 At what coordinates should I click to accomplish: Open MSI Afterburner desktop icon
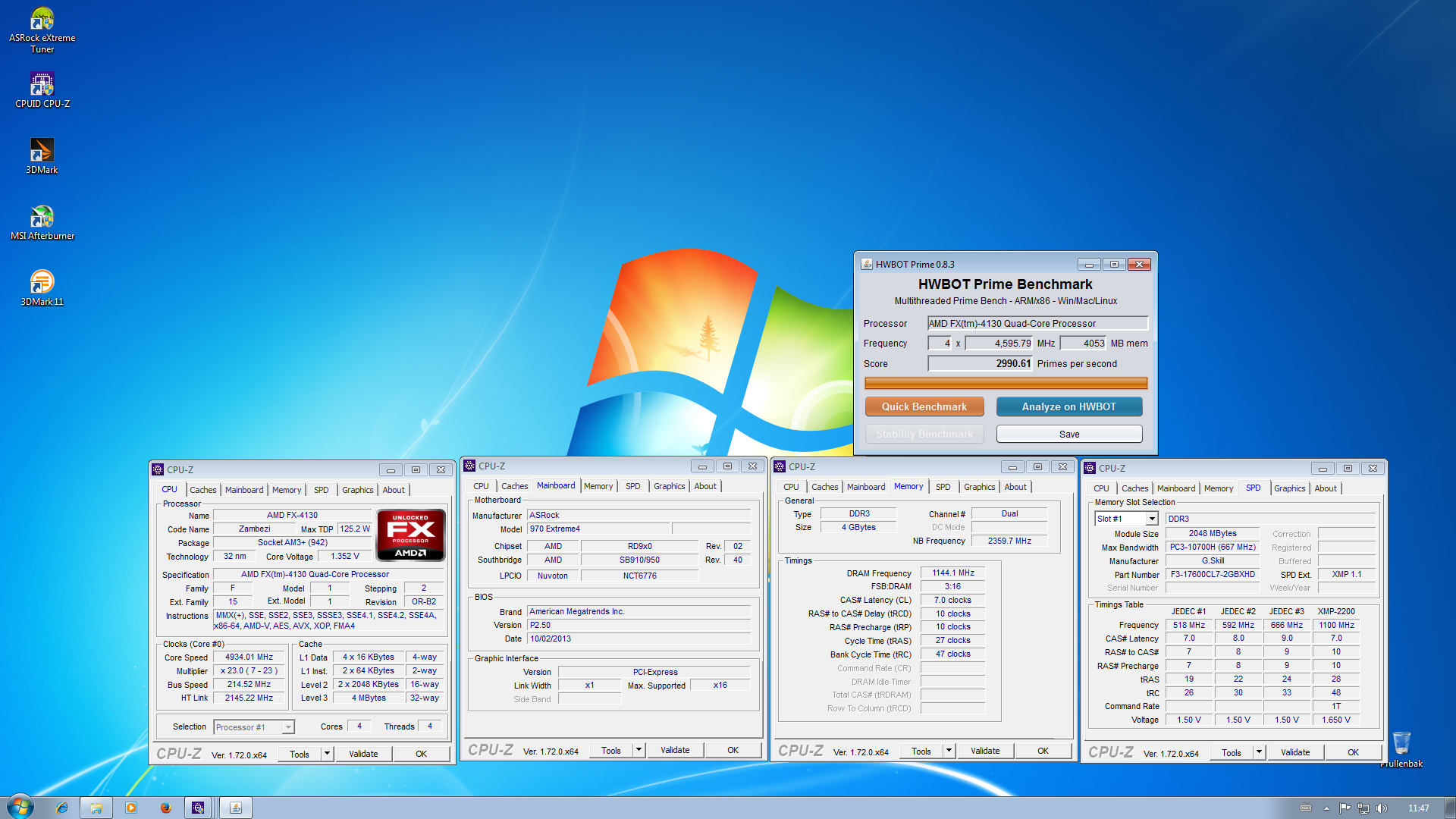click(x=42, y=222)
